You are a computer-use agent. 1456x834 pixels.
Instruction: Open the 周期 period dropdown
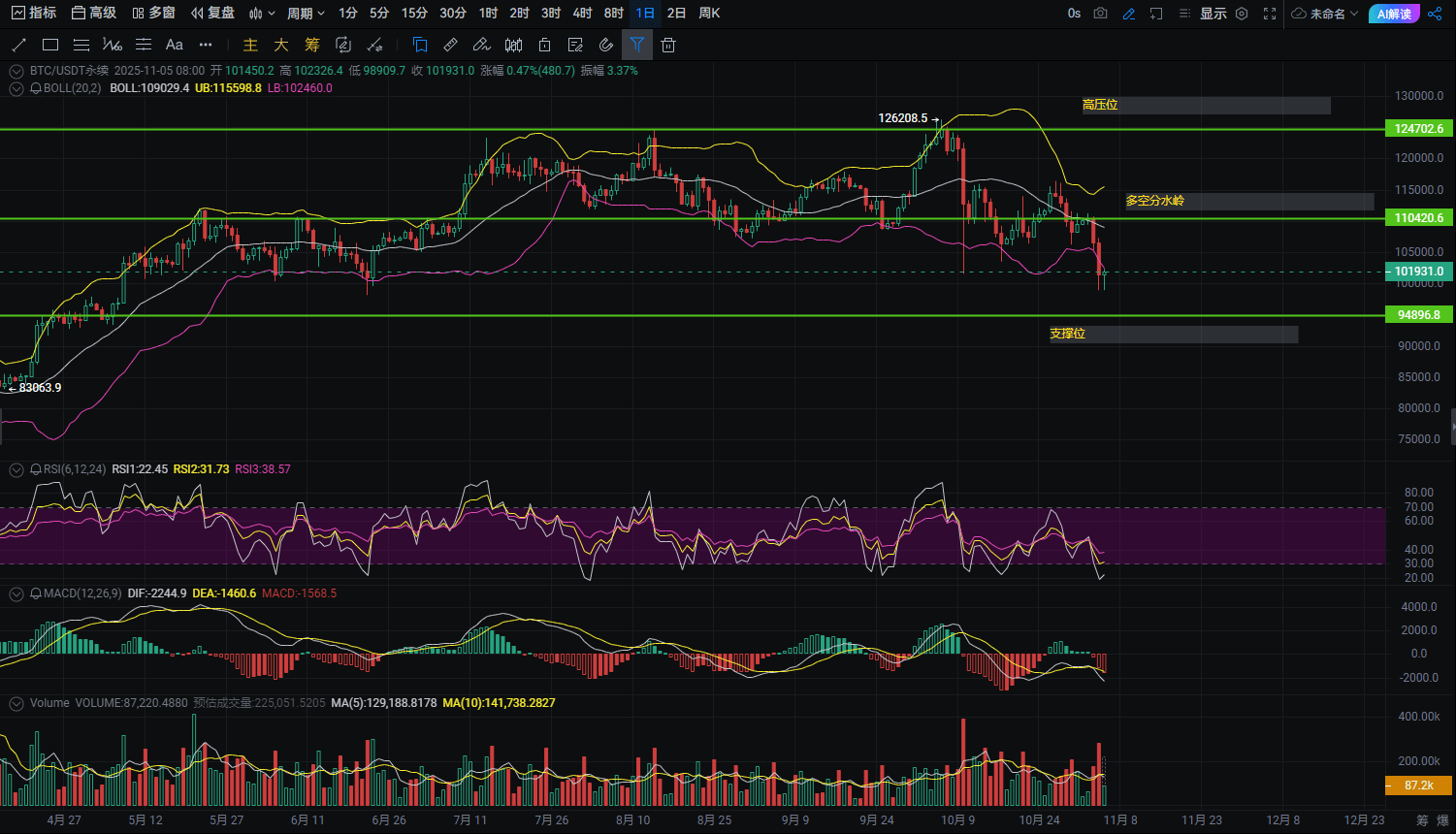[x=306, y=14]
